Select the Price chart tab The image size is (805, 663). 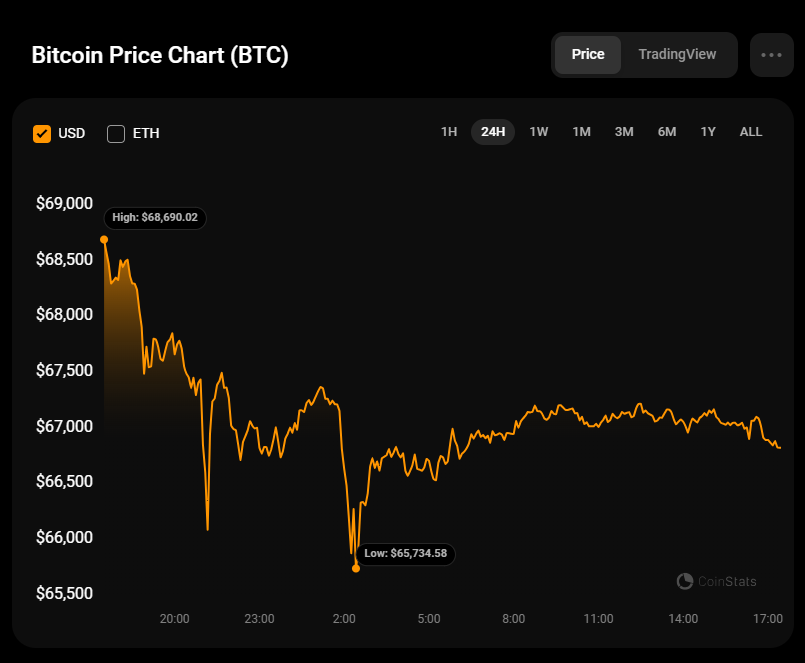(x=588, y=54)
